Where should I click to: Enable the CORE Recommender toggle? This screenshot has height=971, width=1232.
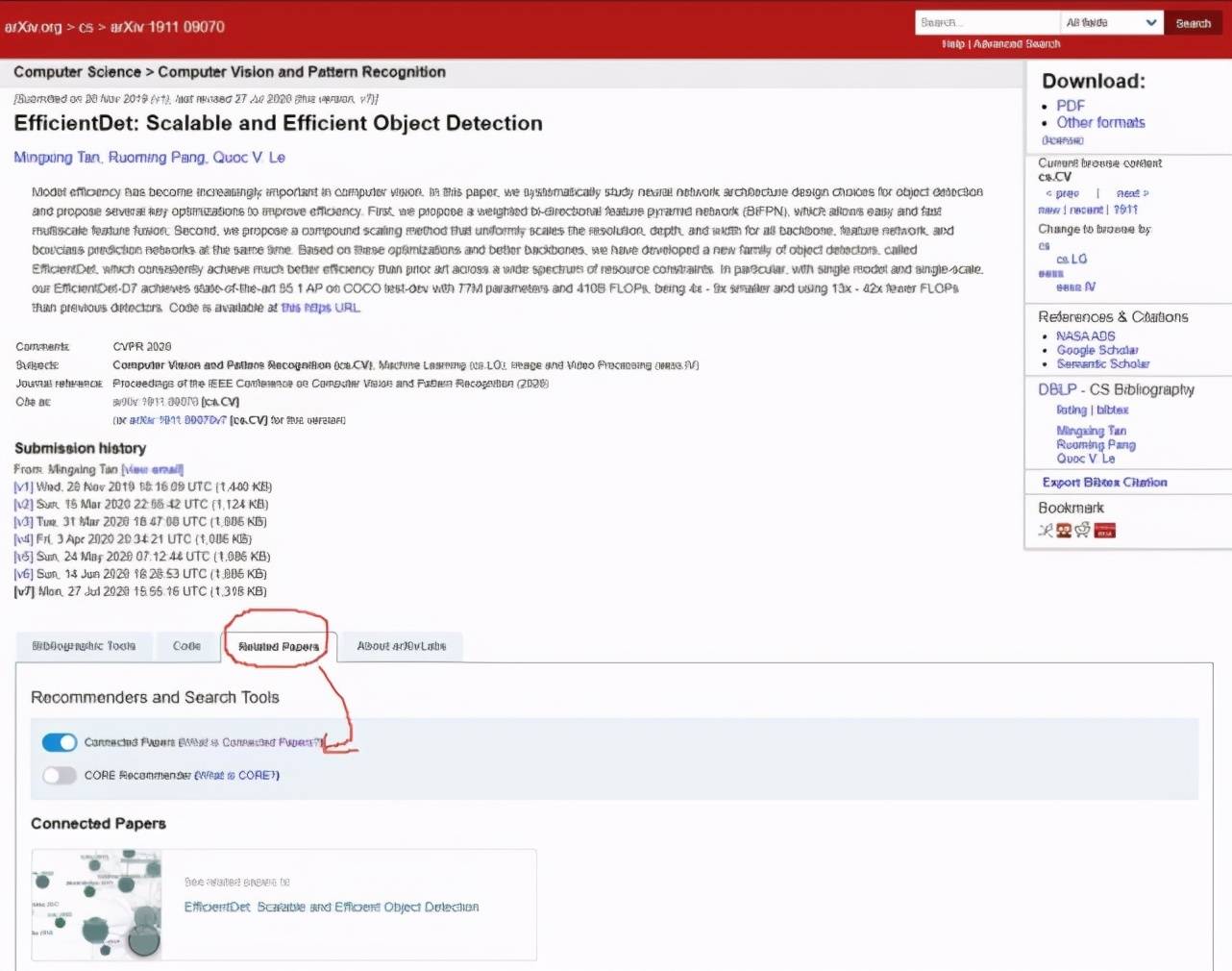[x=60, y=775]
